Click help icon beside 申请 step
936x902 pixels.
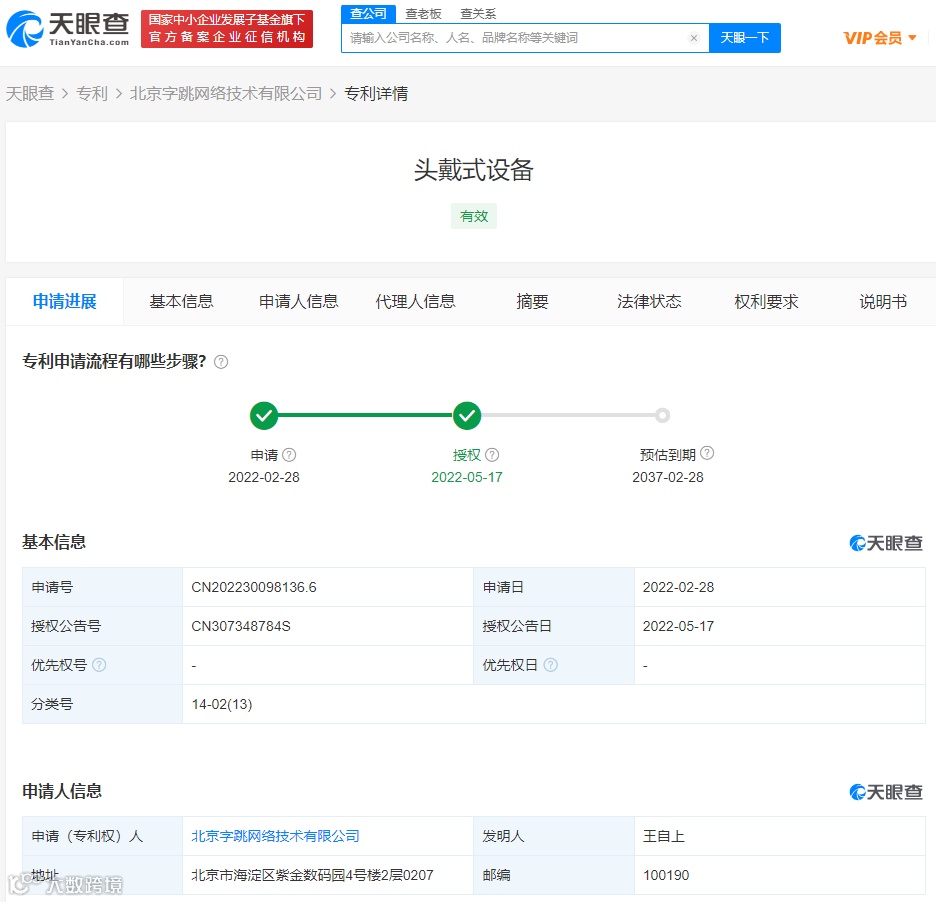[x=289, y=455]
